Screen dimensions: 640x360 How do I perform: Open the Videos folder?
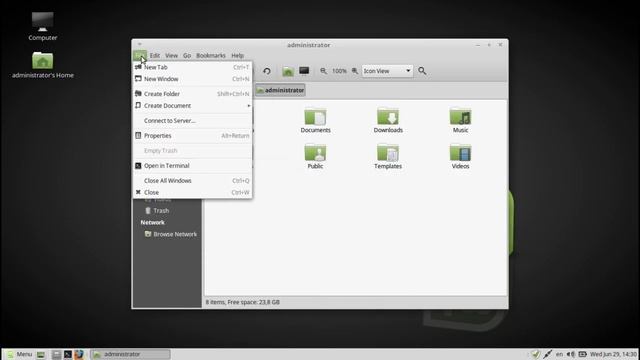click(x=460, y=156)
